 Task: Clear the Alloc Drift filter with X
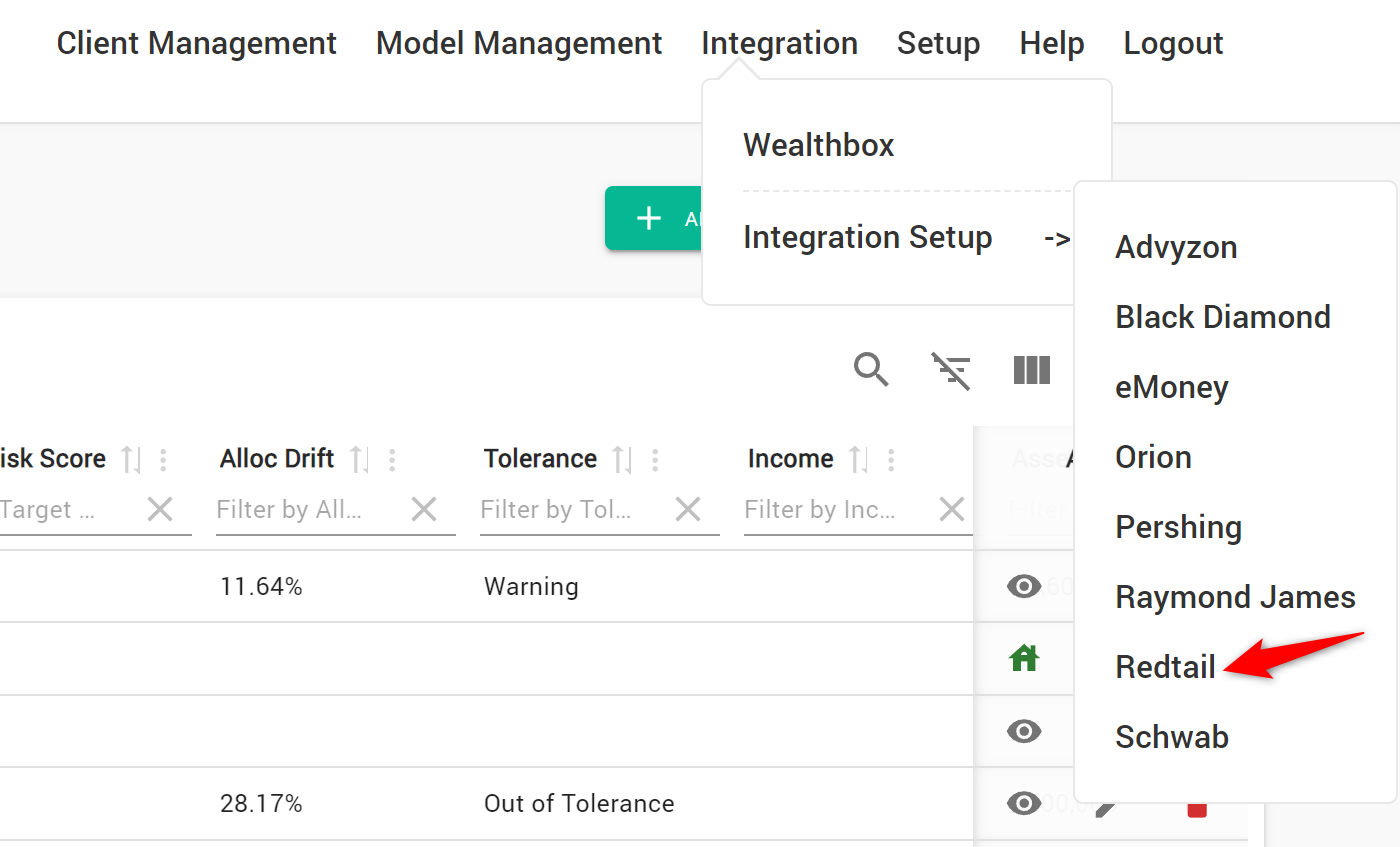click(x=424, y=510)
